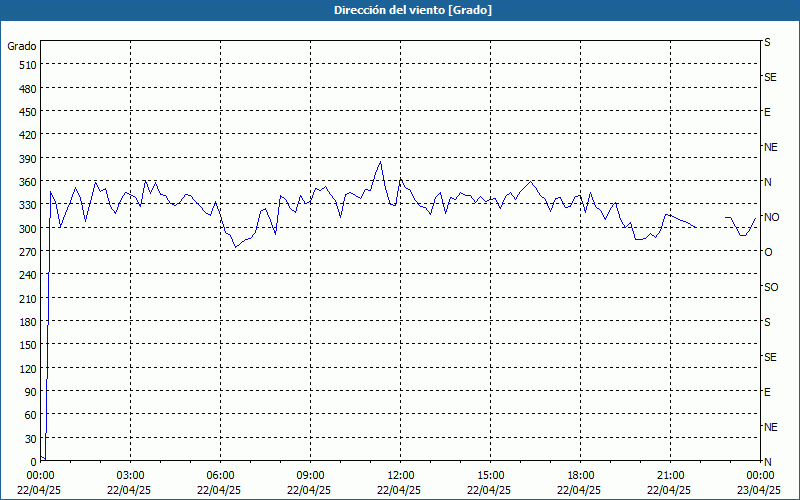
Task: Click the 240 degree axis label
Action: (x=29, y=276)
